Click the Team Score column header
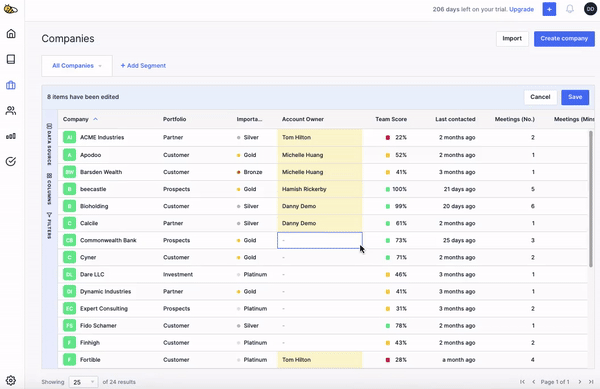 point(391,119)
